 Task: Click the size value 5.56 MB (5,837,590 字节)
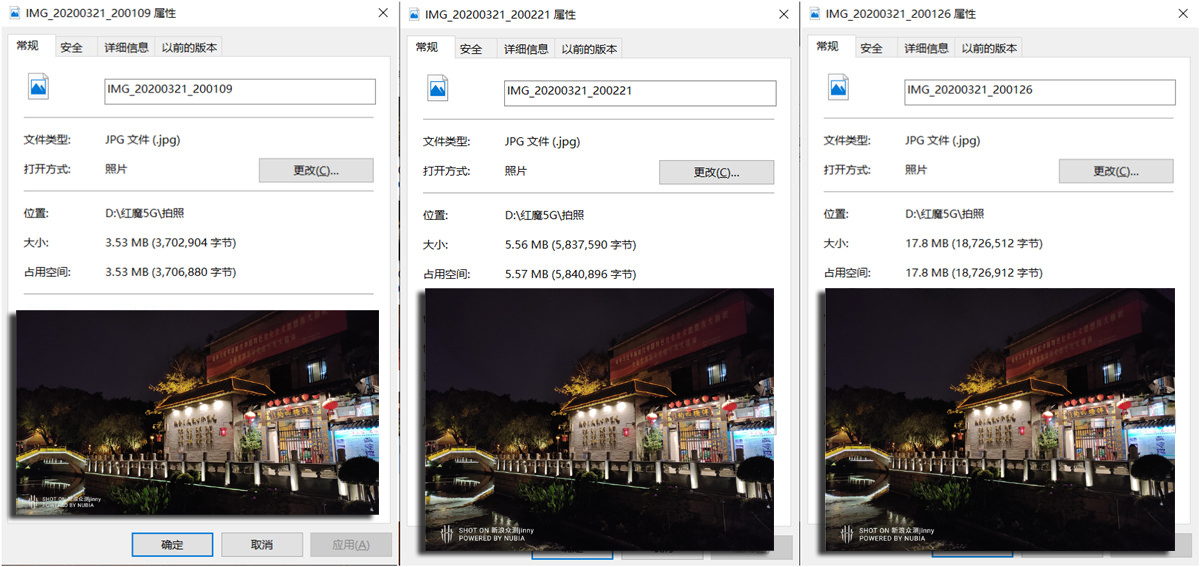(x=571, y=244)
